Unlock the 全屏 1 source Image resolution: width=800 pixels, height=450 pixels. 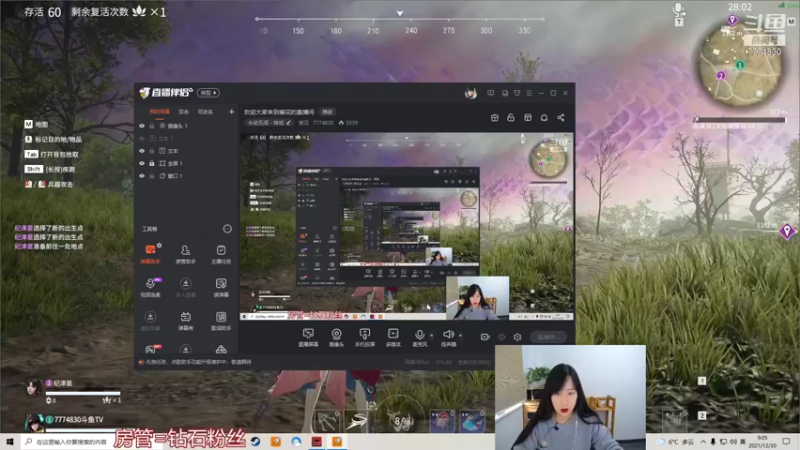point(152,163)
